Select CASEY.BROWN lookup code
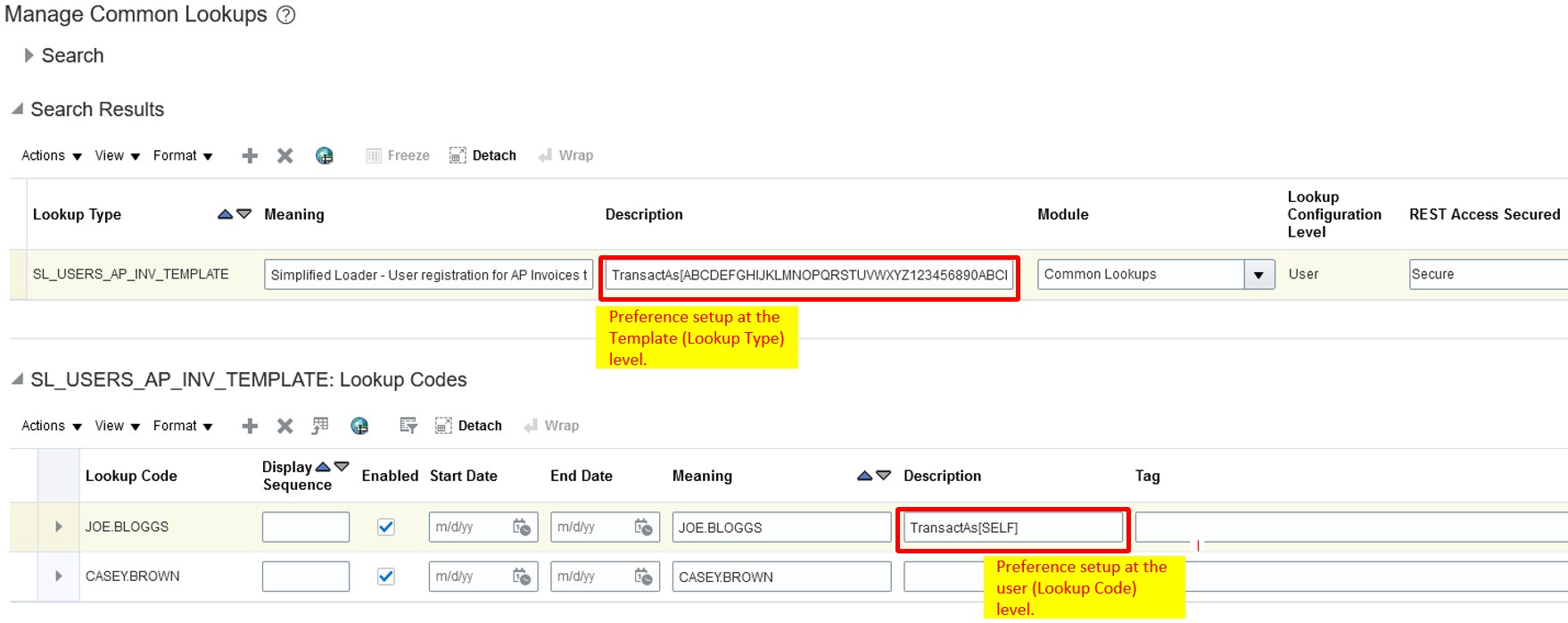The image size is (1568, 623). click(133, 576)
